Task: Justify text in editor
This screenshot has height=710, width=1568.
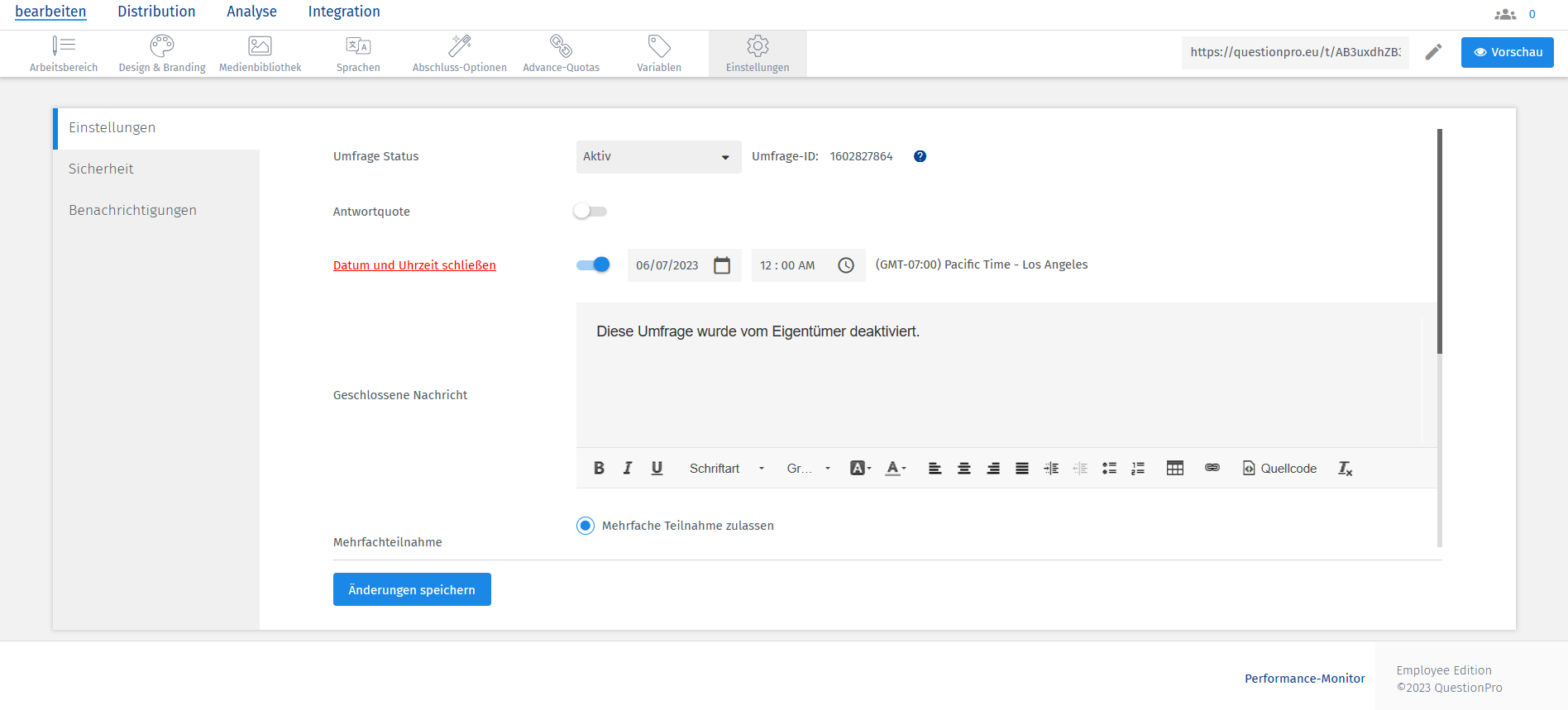Action: 1022,468
